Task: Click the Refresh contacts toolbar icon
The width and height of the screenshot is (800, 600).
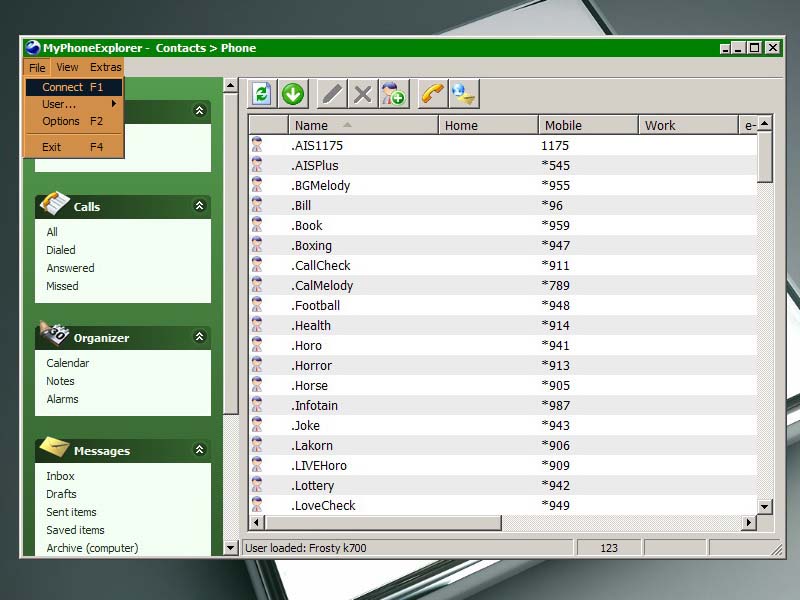Action: [262, 94]
